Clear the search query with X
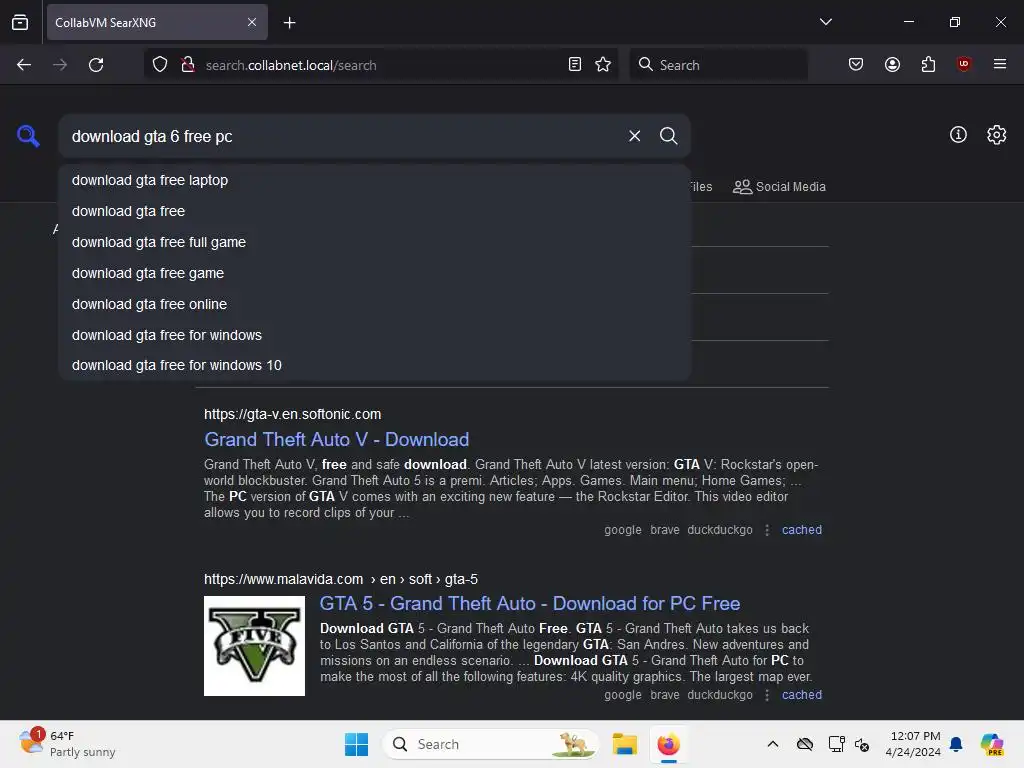The width and height of the screenshot is (1024, 768). point(634,136)
